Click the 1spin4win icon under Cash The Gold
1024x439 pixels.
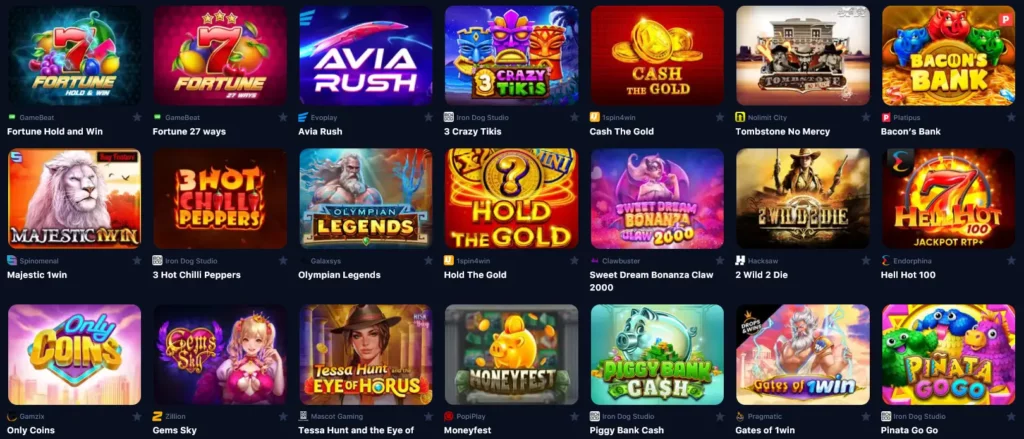point(594,117)
